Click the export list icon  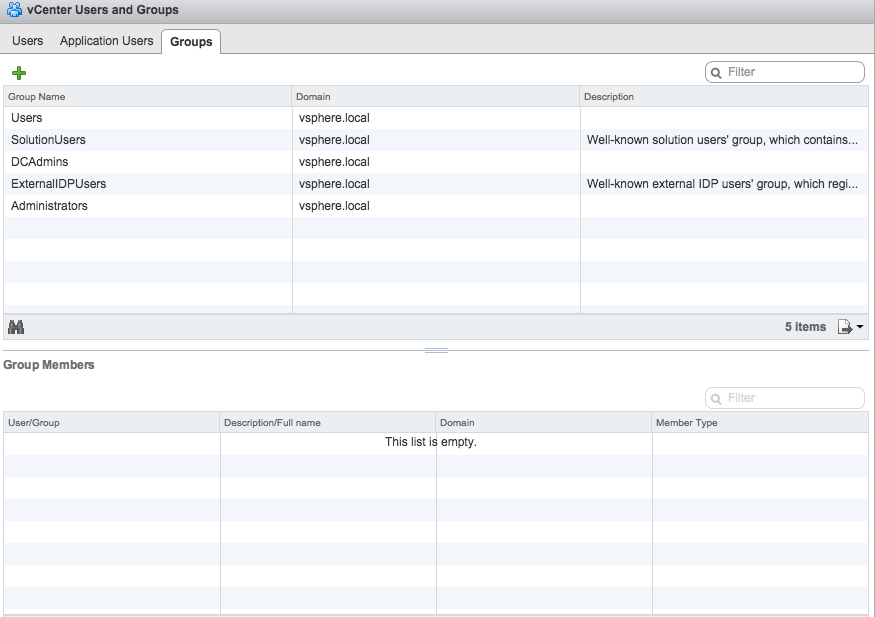tap(845, 327)
